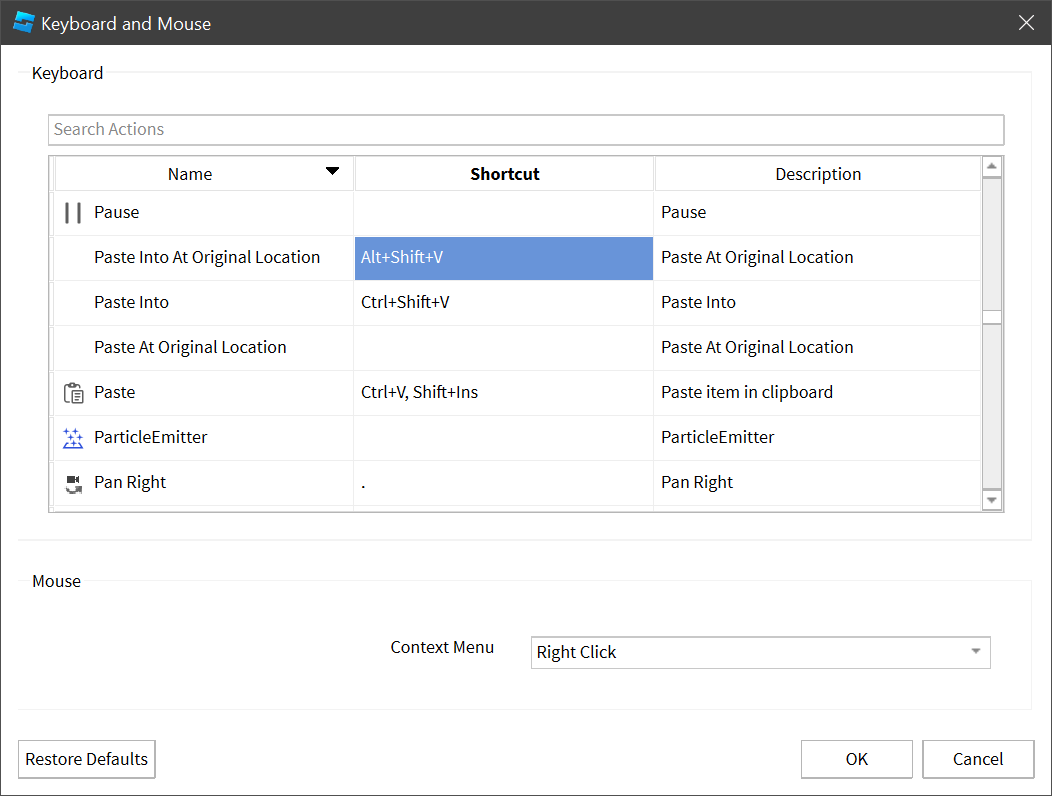Click the Shortcut column header
The width and height of the screenshot is (1052, 796).
click(504, 173)
